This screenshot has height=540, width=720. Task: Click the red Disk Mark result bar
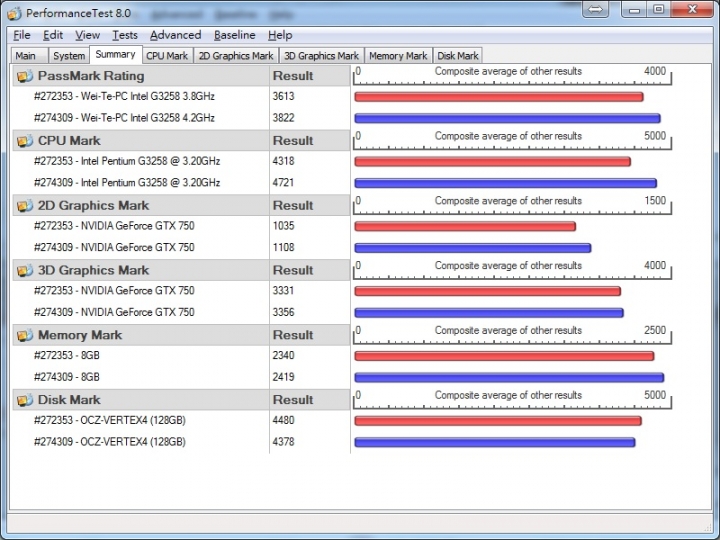498,421
